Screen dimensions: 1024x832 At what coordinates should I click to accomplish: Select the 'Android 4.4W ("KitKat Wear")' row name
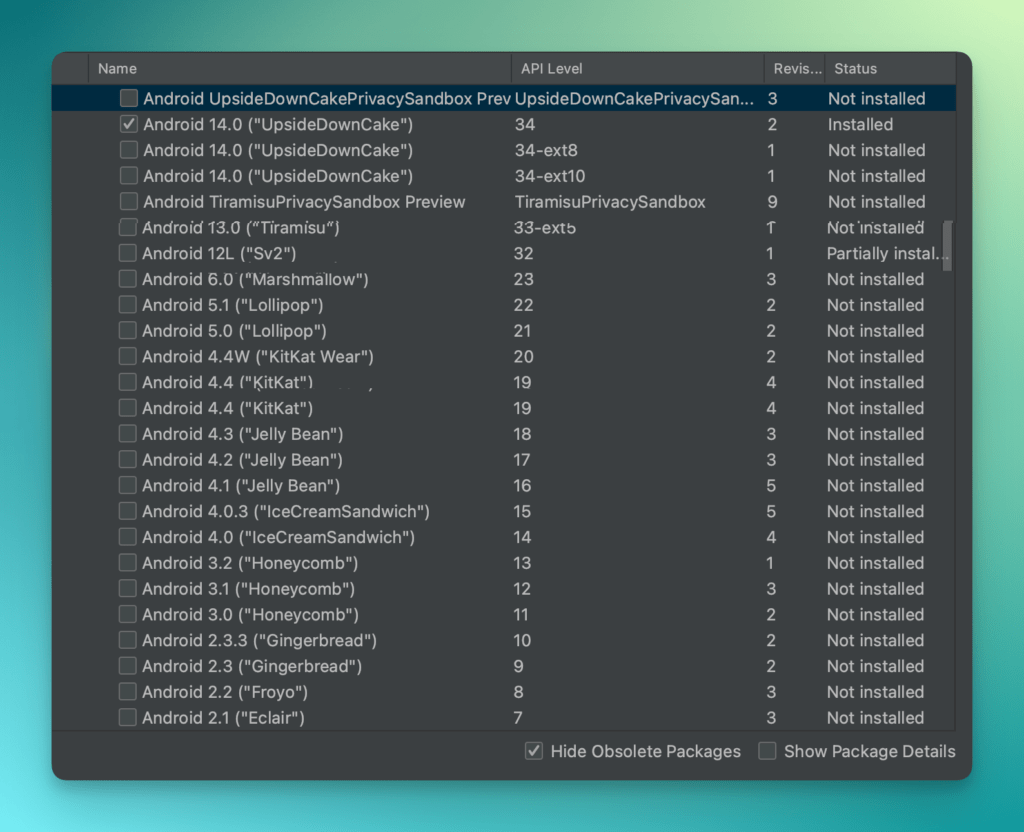point(258,357)
